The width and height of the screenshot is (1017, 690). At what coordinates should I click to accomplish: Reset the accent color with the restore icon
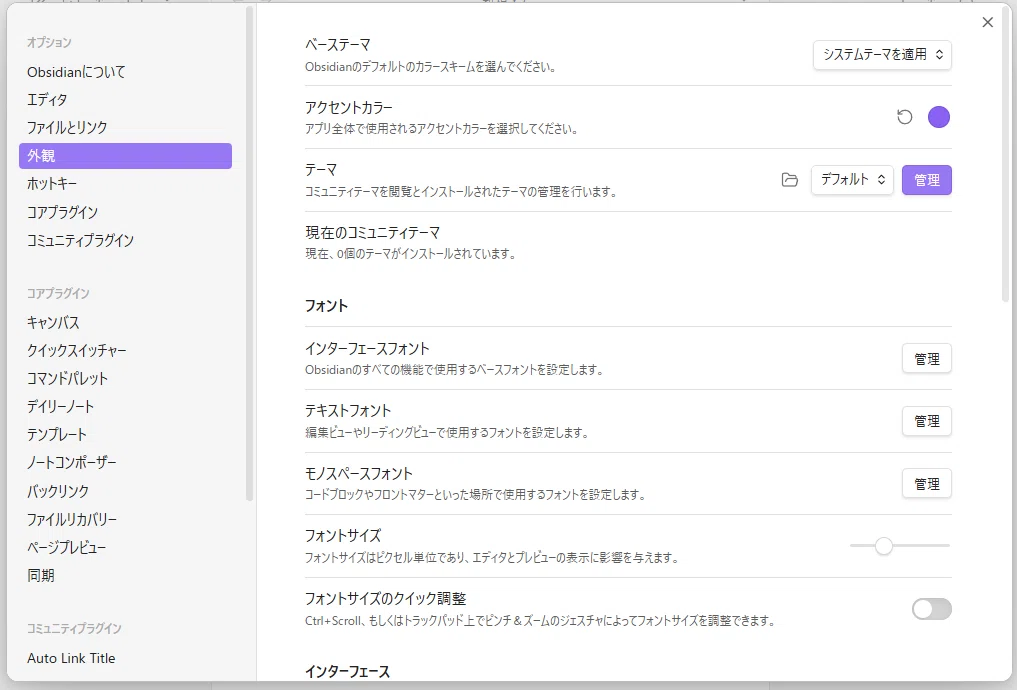[x=904, y=117]
